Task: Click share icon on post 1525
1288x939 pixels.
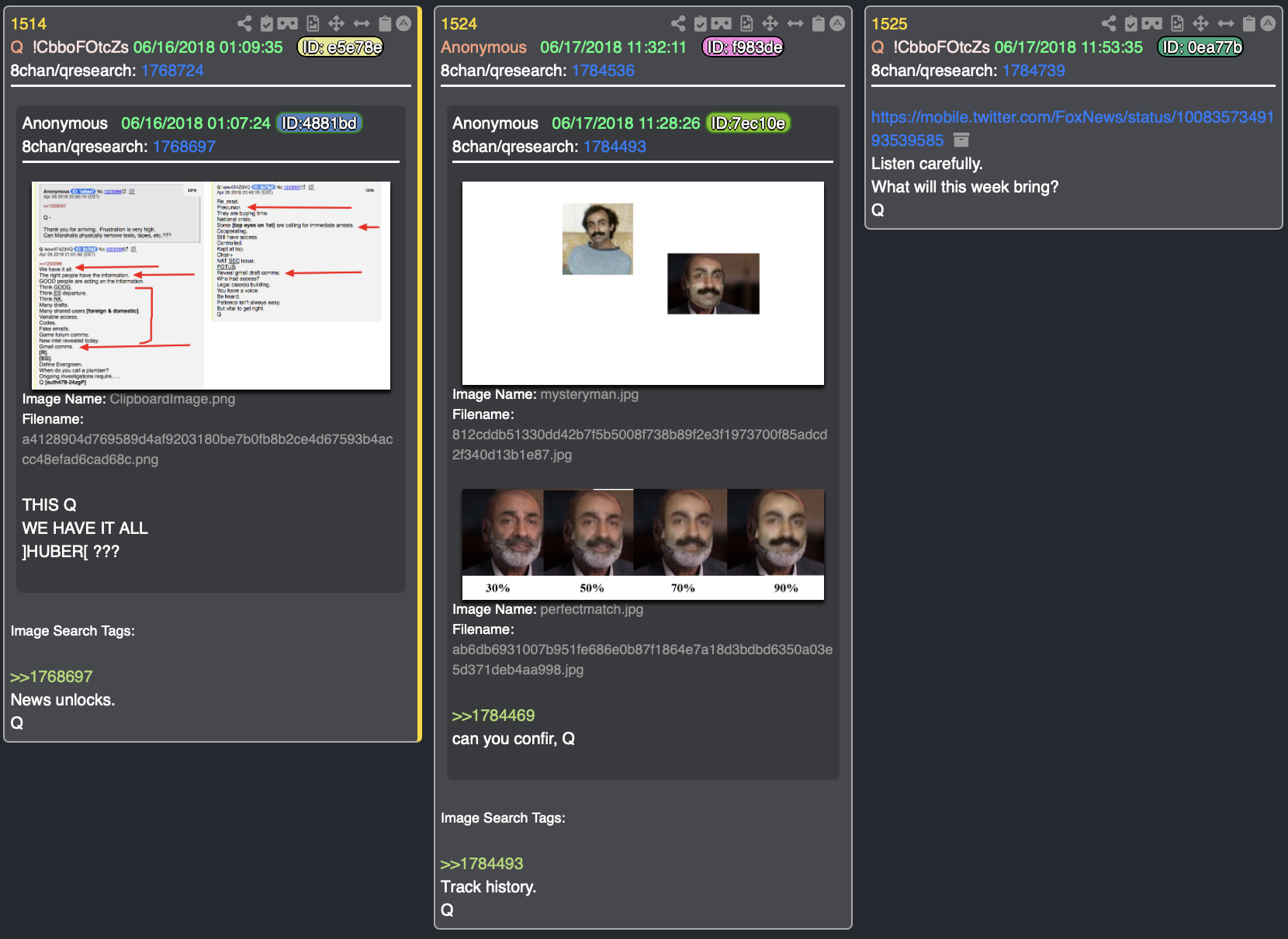Action: [x=1109, y=23]
